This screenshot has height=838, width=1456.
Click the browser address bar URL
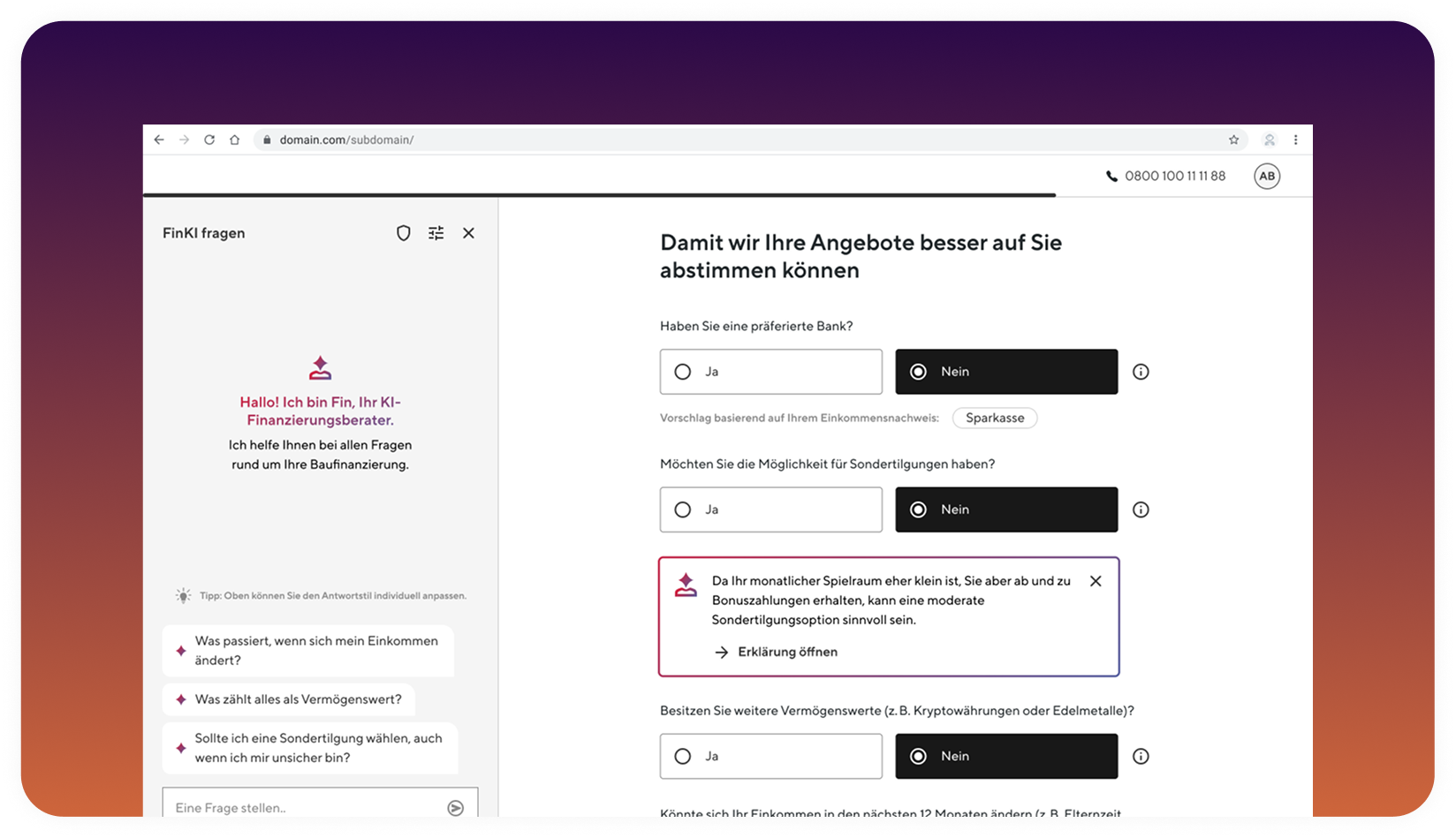click(346, 140)
